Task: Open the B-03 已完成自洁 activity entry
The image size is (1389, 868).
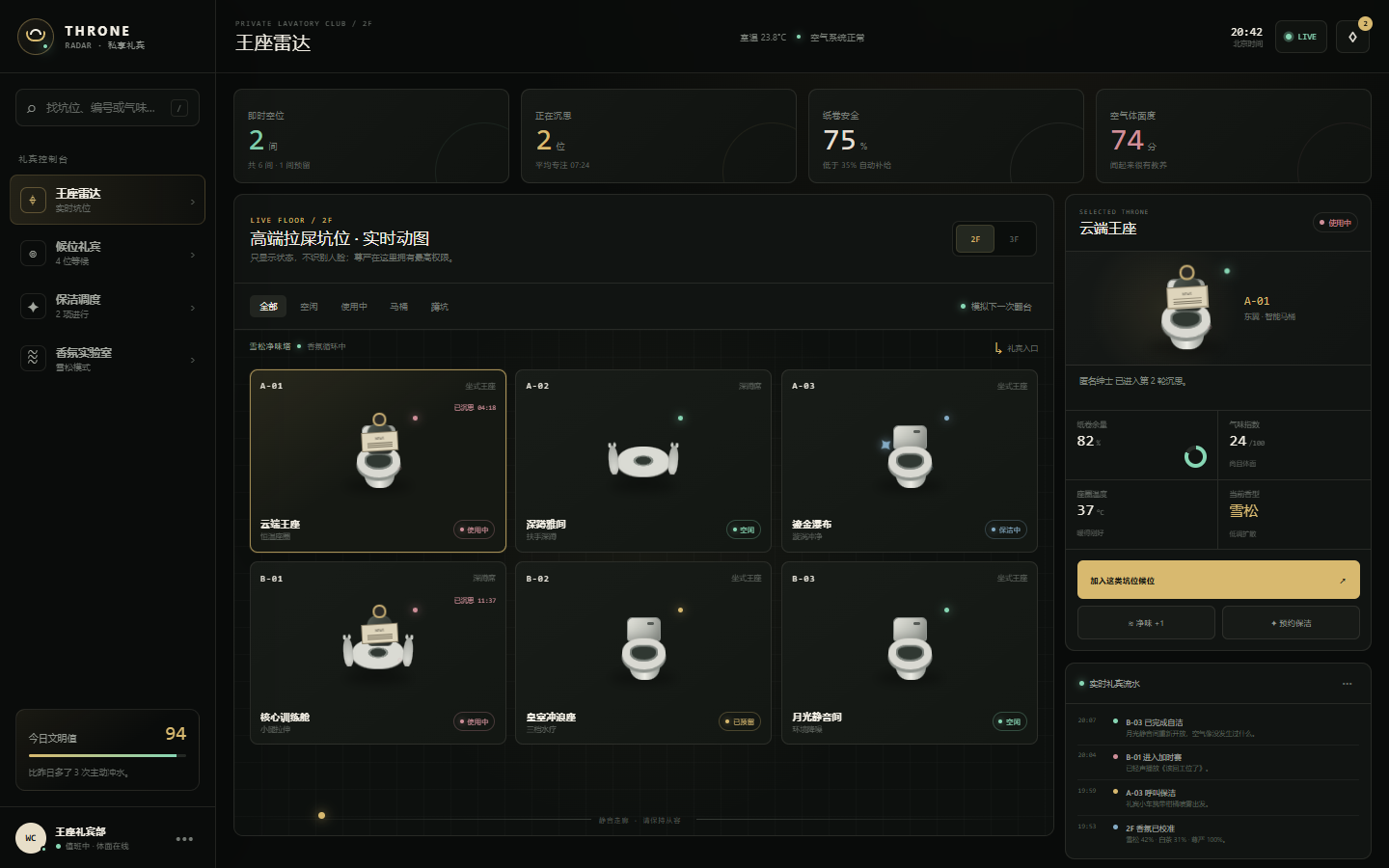Action: point(1218,727)
